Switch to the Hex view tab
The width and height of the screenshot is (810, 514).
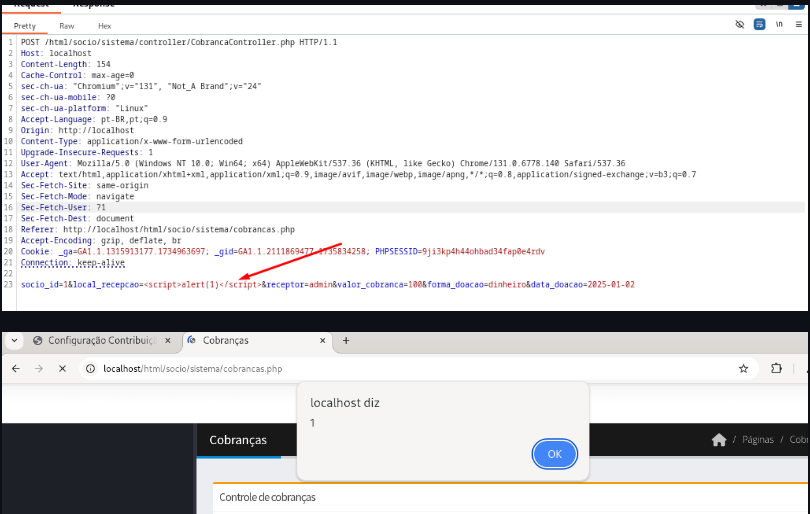pos(104,26)
